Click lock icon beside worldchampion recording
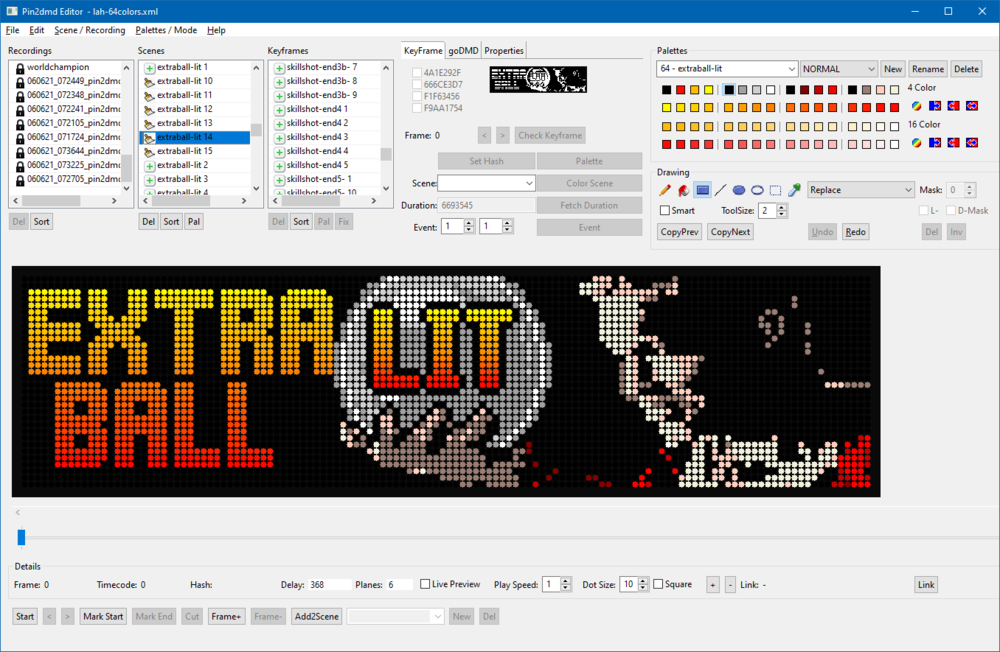This screenshot has height=652, width=1000. (x=20, y=68)
